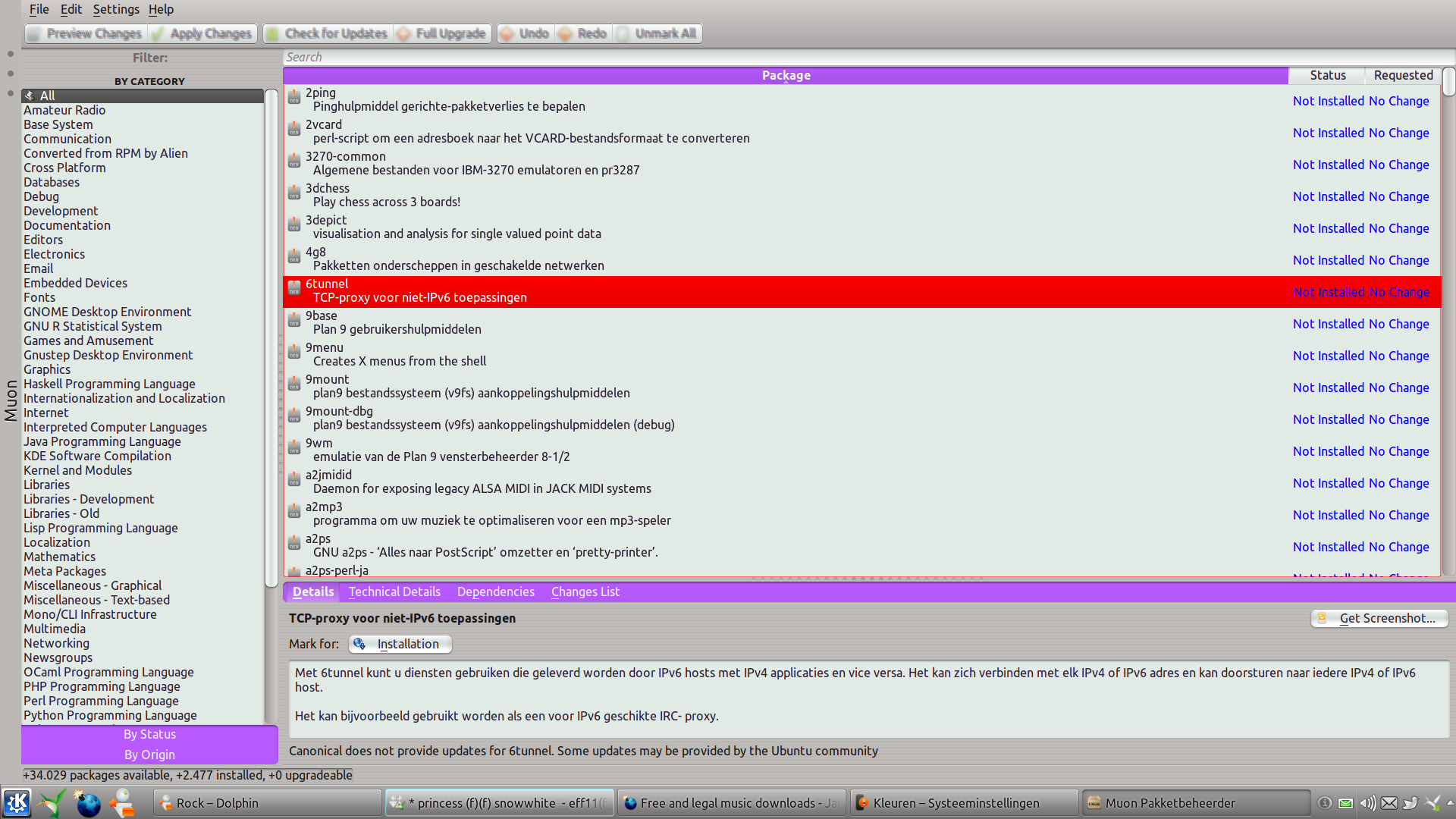Click the package icon in the 6tunnel row

pos(294,288)
